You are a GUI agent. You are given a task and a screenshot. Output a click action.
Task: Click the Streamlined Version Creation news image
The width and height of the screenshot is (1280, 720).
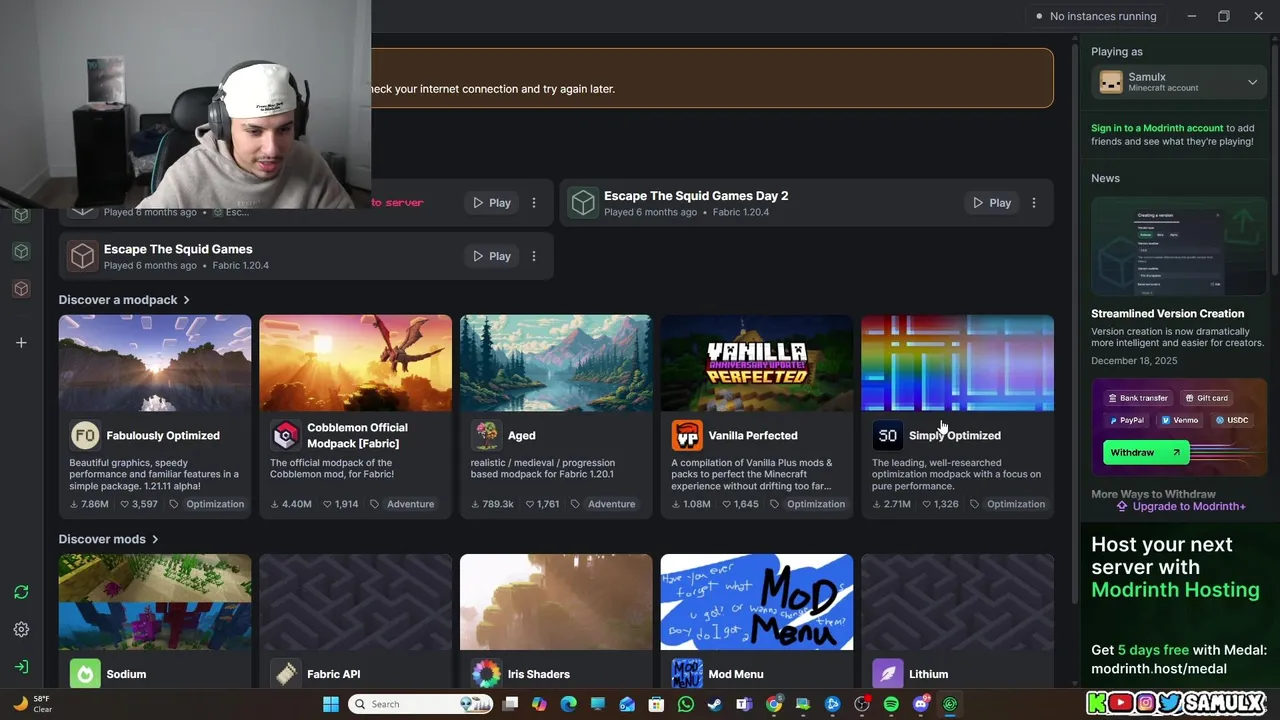[x=1179, y=247]
